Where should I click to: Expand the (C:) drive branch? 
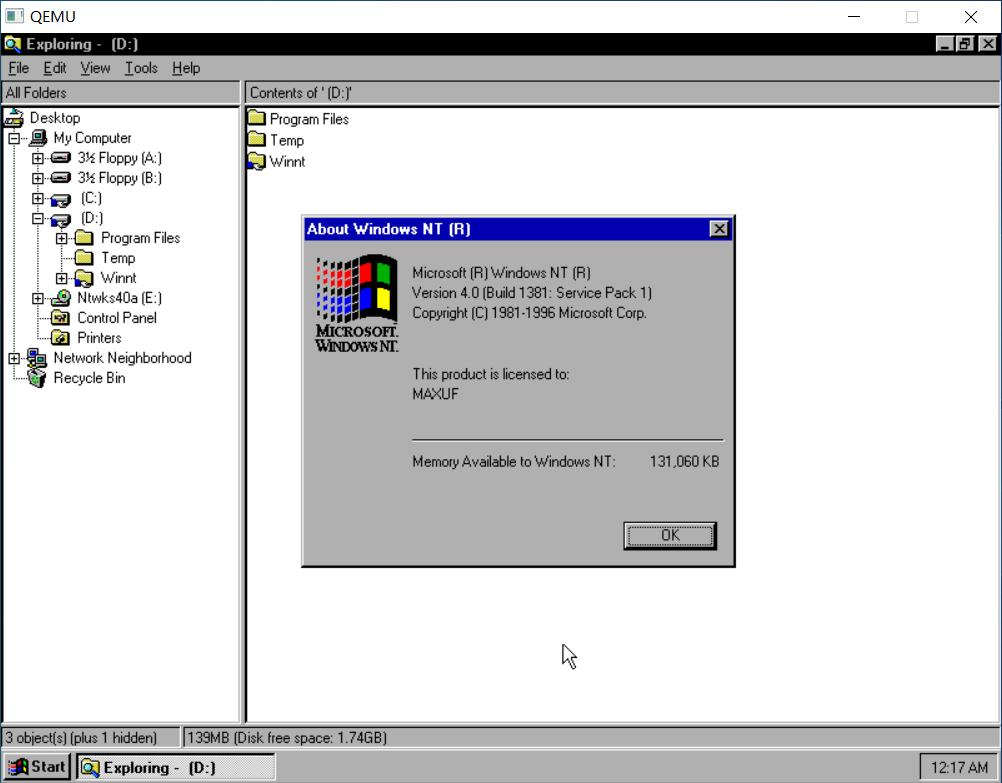[38, 198]
